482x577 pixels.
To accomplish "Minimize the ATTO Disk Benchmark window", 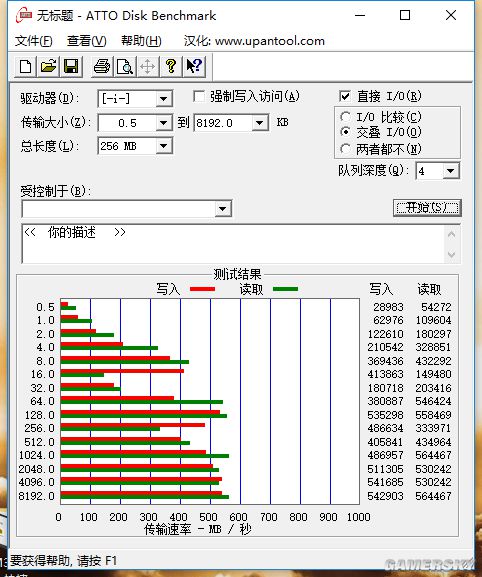I will coord(360,15).
